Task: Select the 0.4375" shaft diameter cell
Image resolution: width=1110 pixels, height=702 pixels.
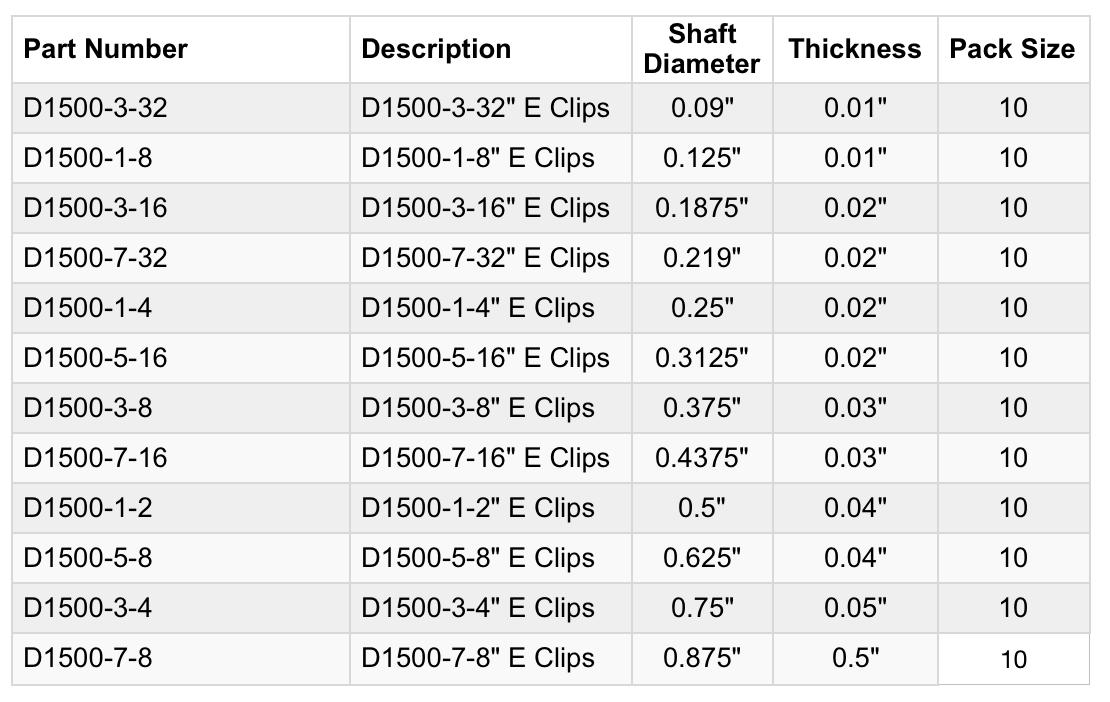Action: point(702,458)
